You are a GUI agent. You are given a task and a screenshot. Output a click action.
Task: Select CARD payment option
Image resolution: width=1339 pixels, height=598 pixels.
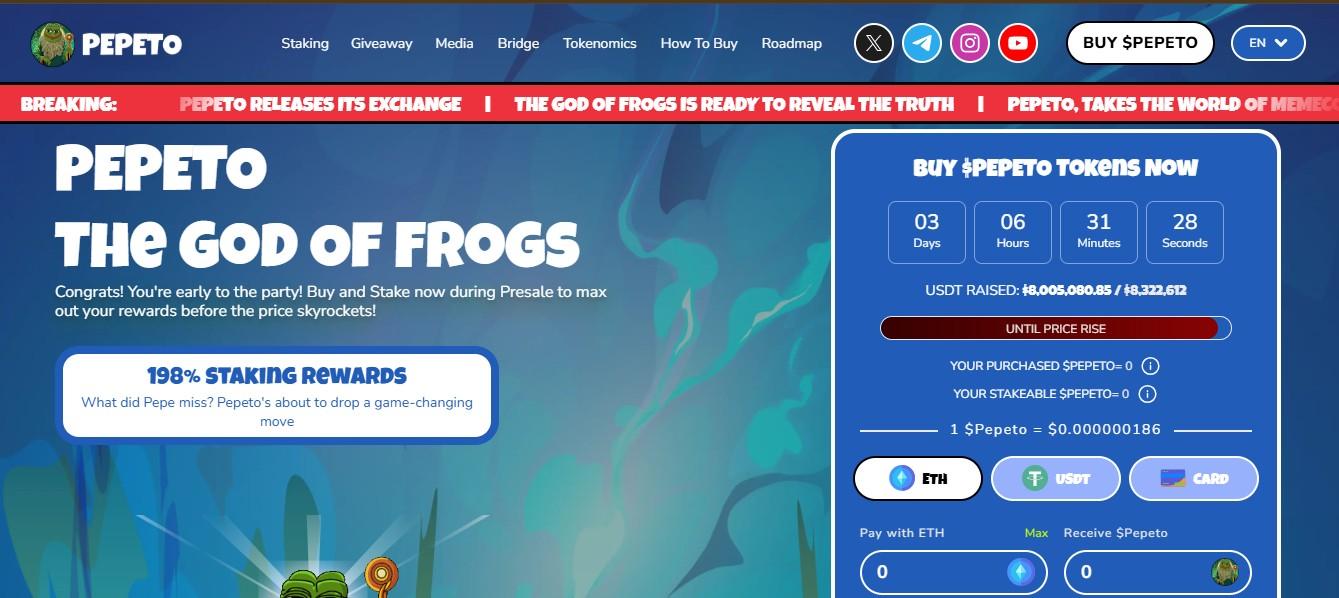(1194, 478)
